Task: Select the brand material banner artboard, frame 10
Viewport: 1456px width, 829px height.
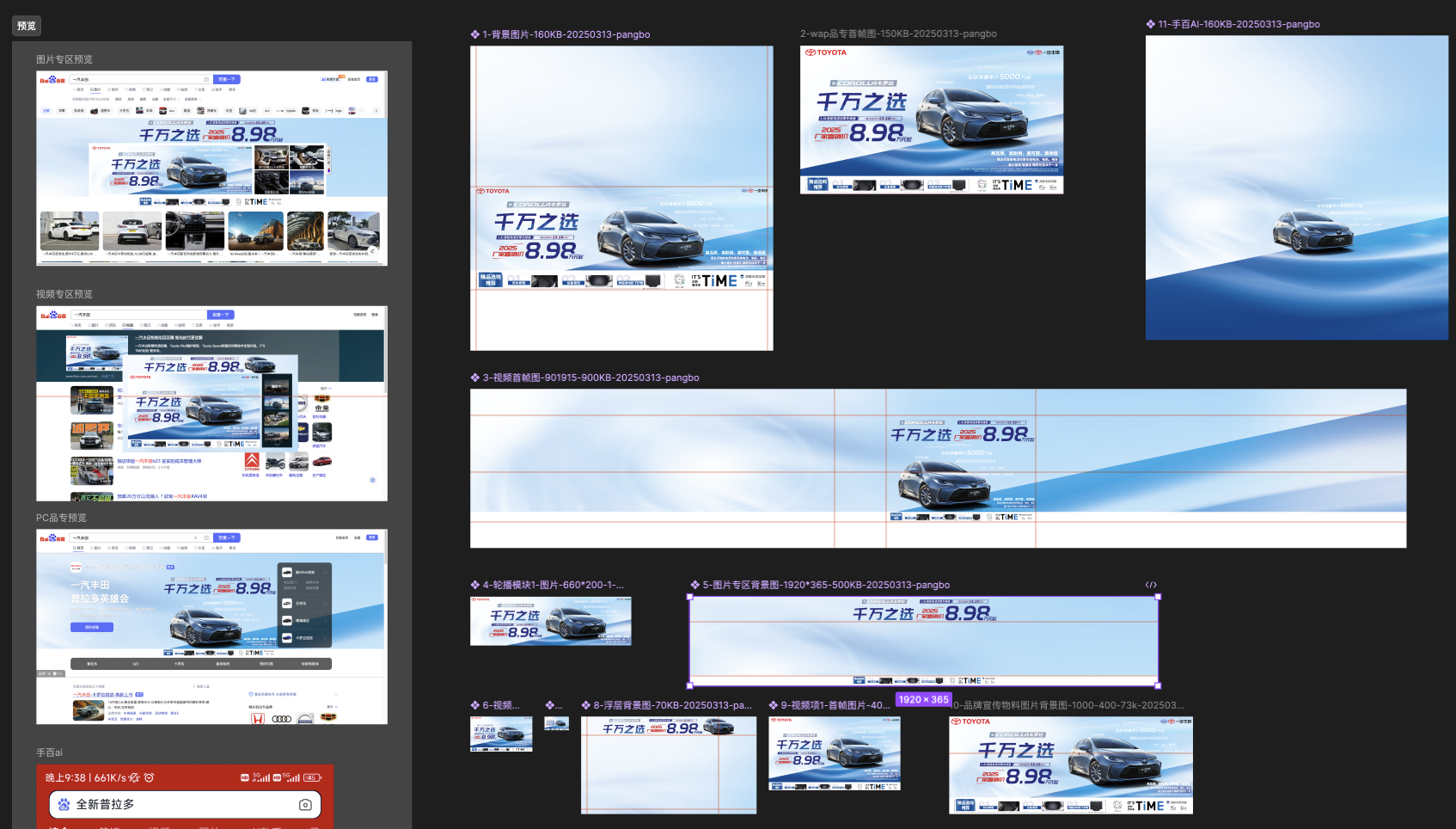Action: (1071, 765)
